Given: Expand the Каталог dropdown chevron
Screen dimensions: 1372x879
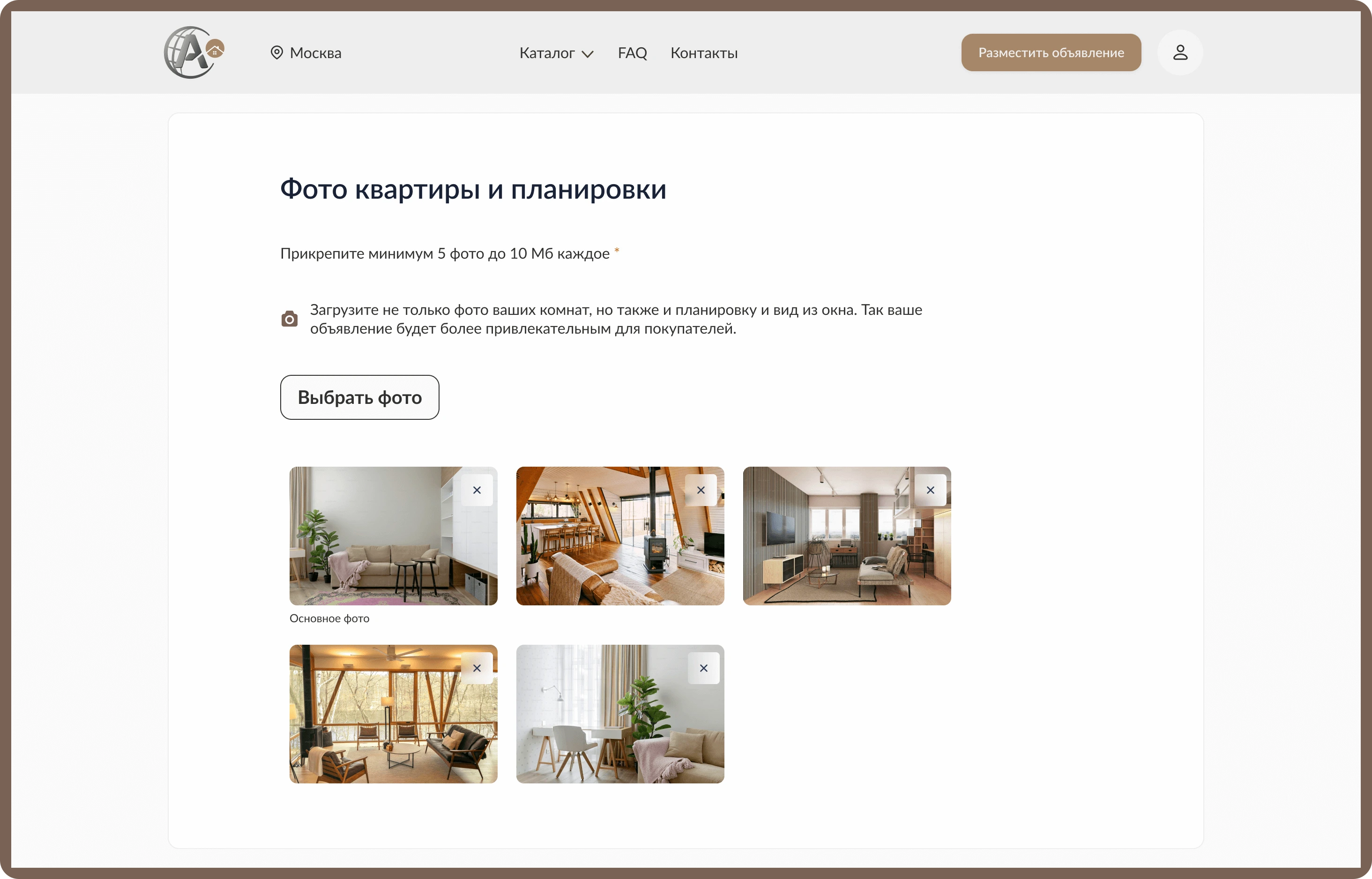Looking at the screenshot, I should click(x=587, y=54).
